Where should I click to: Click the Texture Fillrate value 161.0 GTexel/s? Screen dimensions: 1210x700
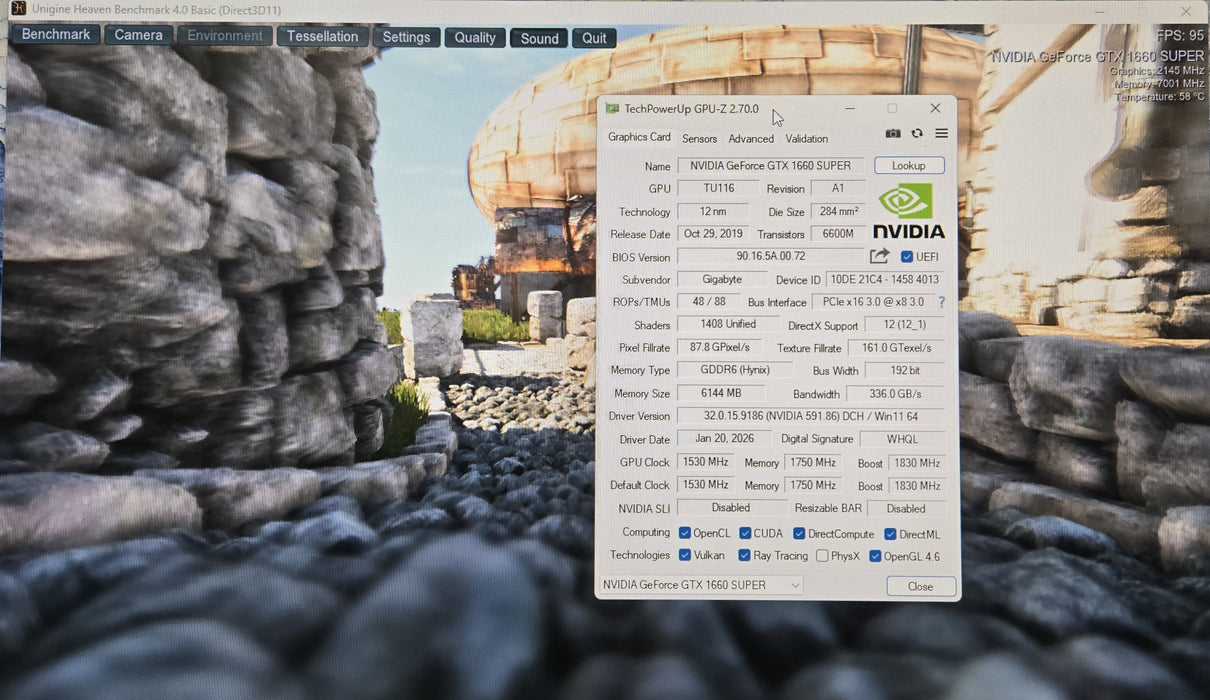click(896, 348)
